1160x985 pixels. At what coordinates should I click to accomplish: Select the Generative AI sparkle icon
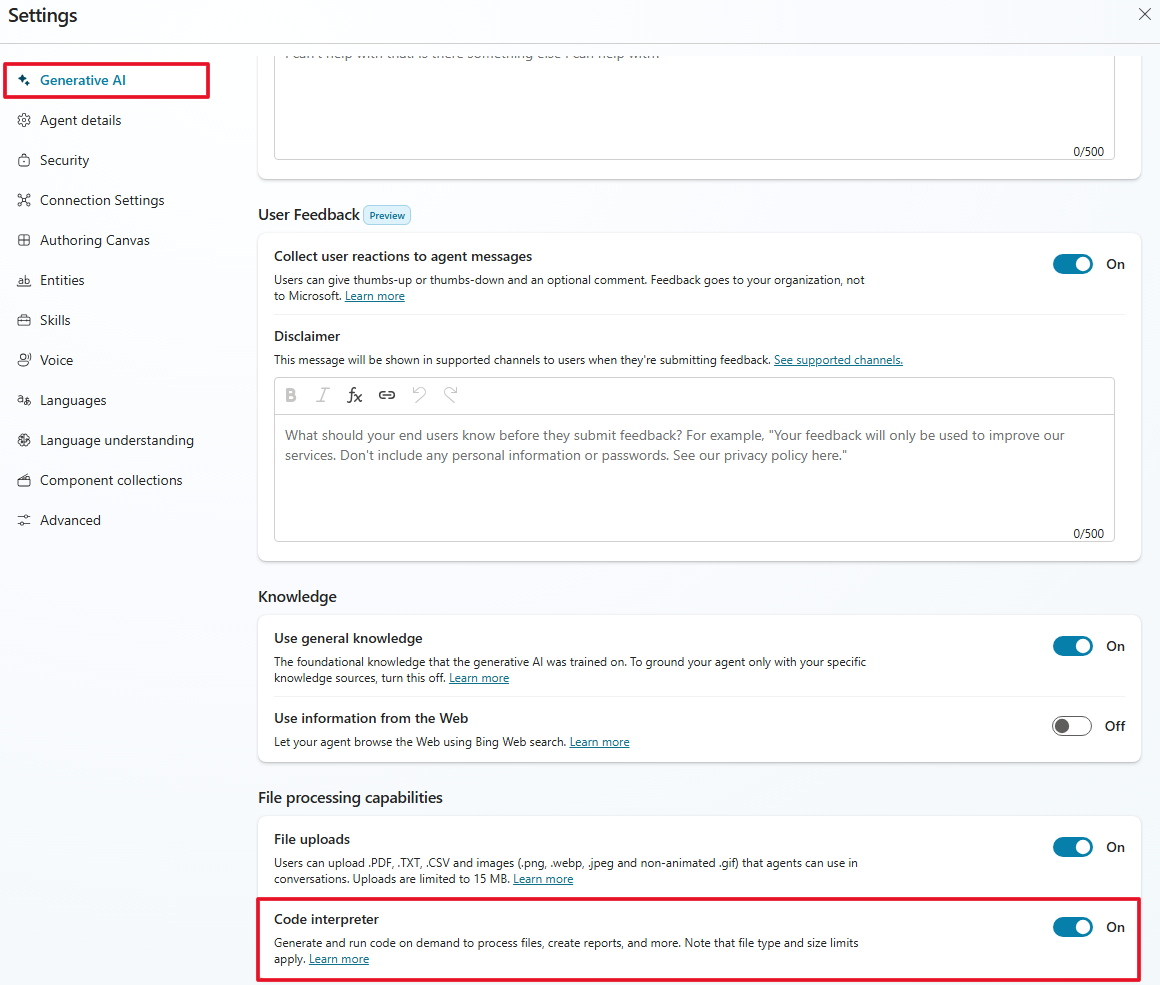click(x=24, y=80)
